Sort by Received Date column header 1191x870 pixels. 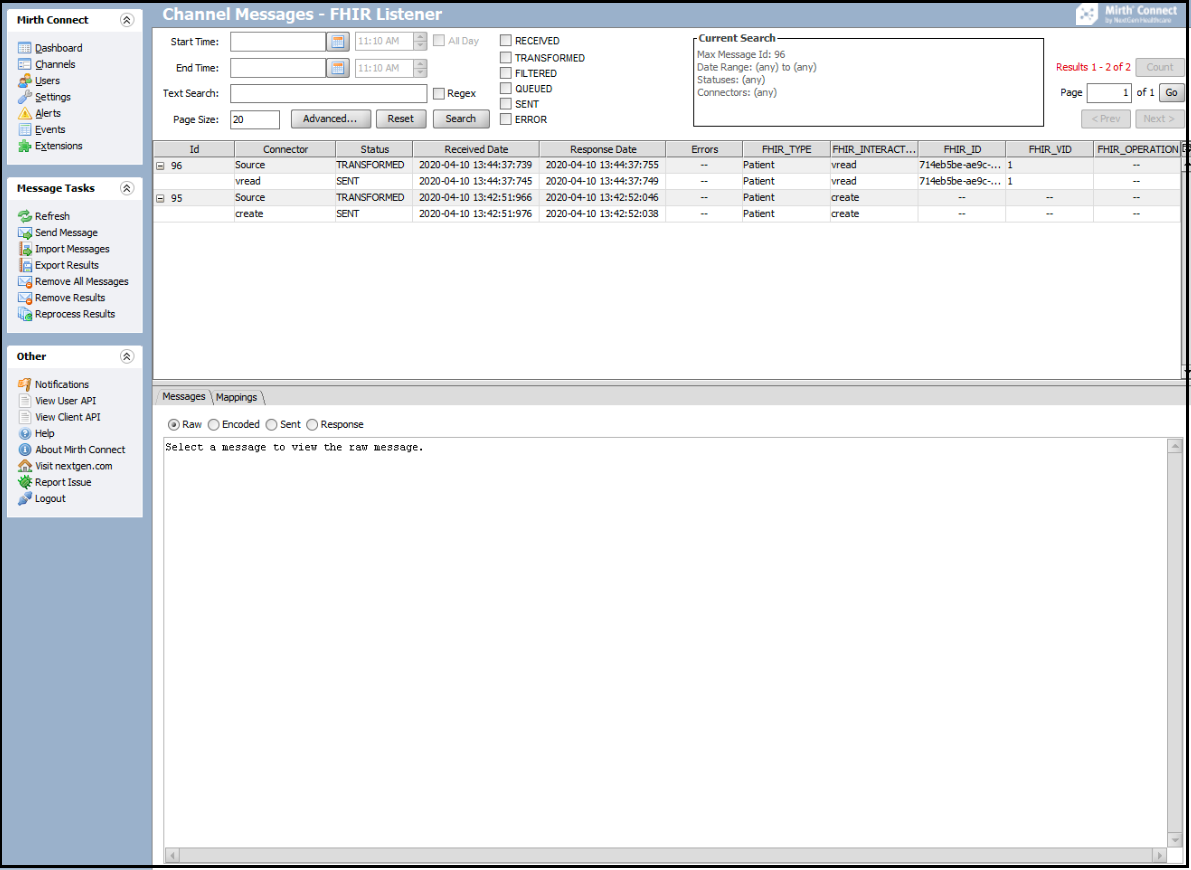click(x=476, y=150)
